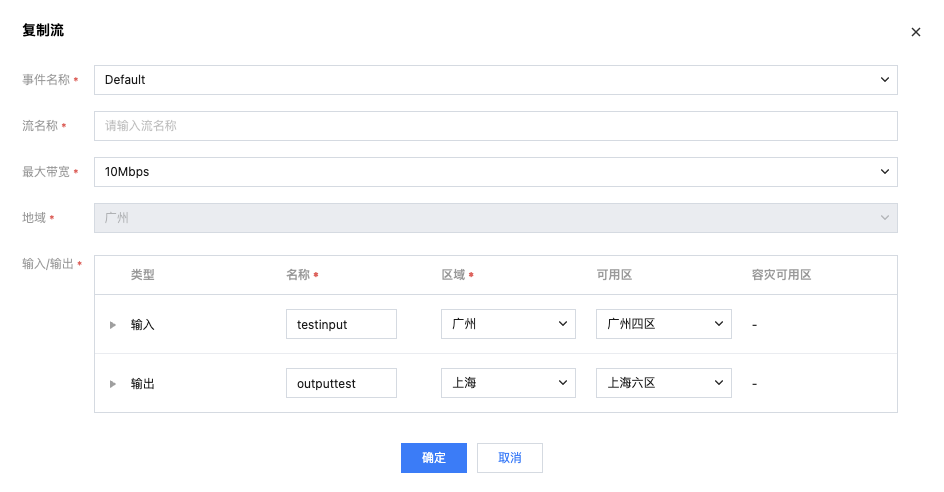
Task: Click the 流名称 text input field
Action: (495, 126)
